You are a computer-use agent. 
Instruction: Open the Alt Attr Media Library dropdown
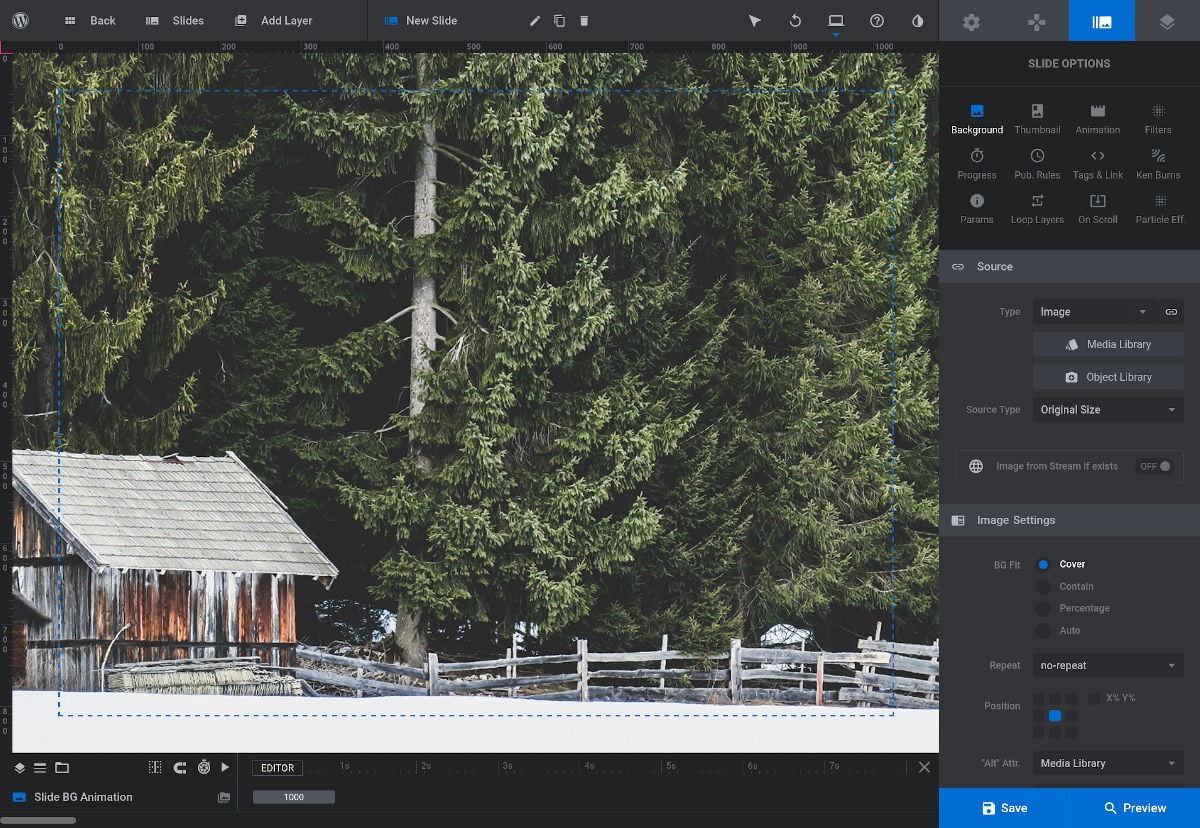tap(1108, 763)
